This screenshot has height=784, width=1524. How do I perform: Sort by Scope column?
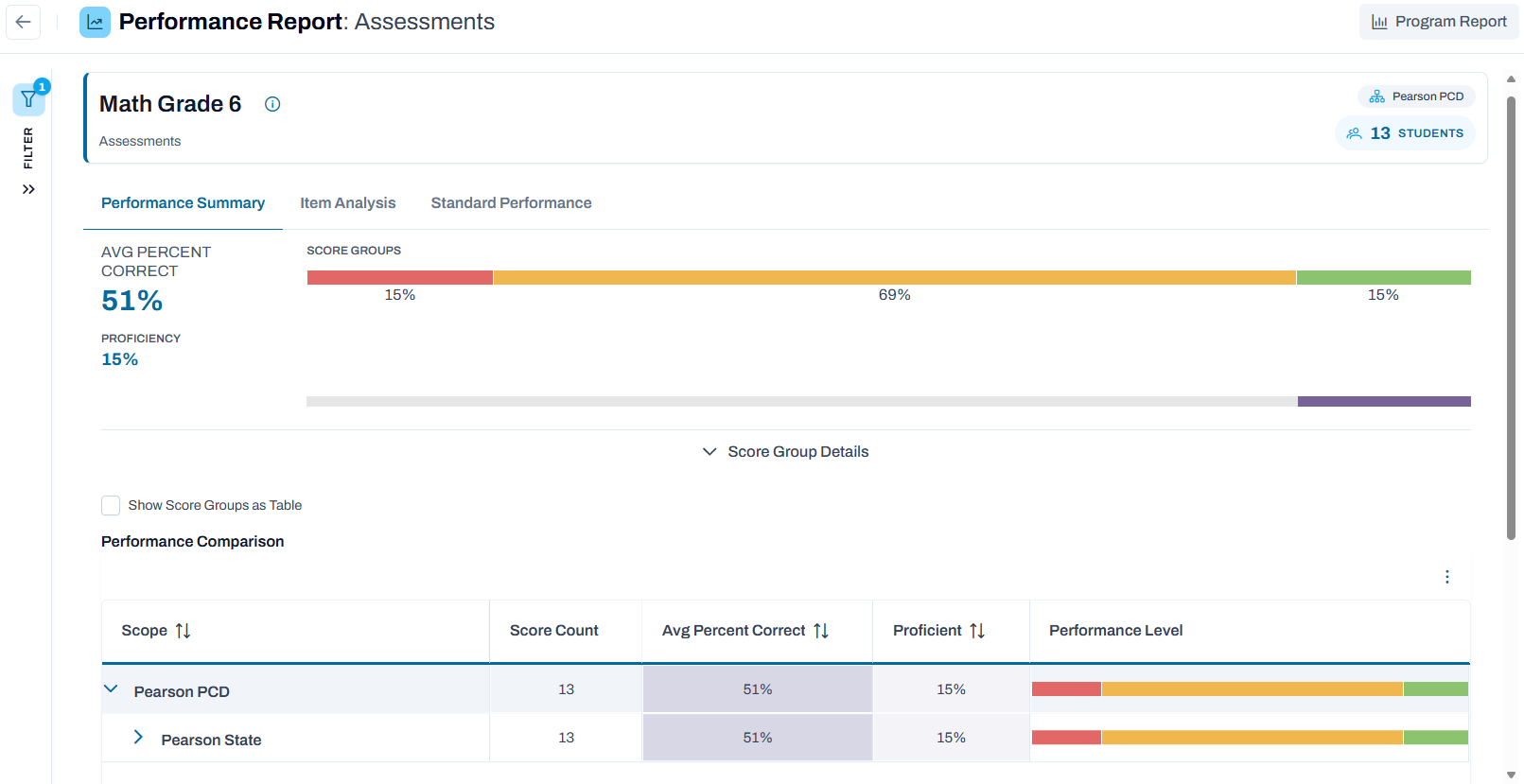[x=183, y=631]
